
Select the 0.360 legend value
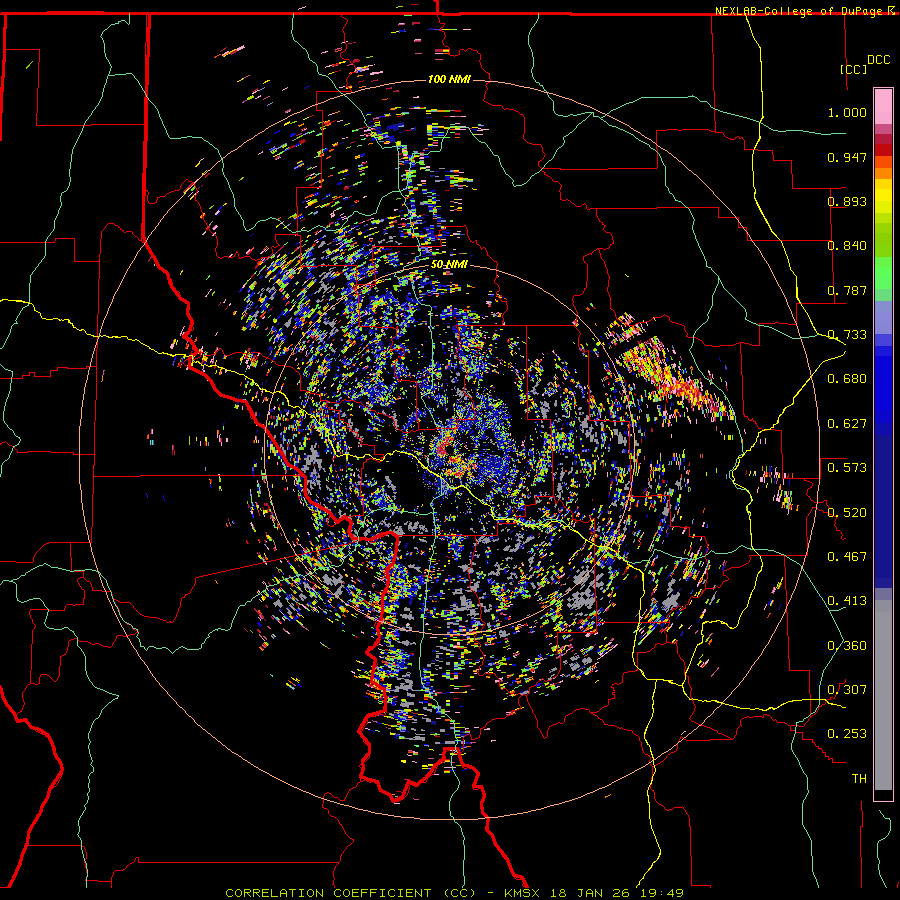point(847,646)
